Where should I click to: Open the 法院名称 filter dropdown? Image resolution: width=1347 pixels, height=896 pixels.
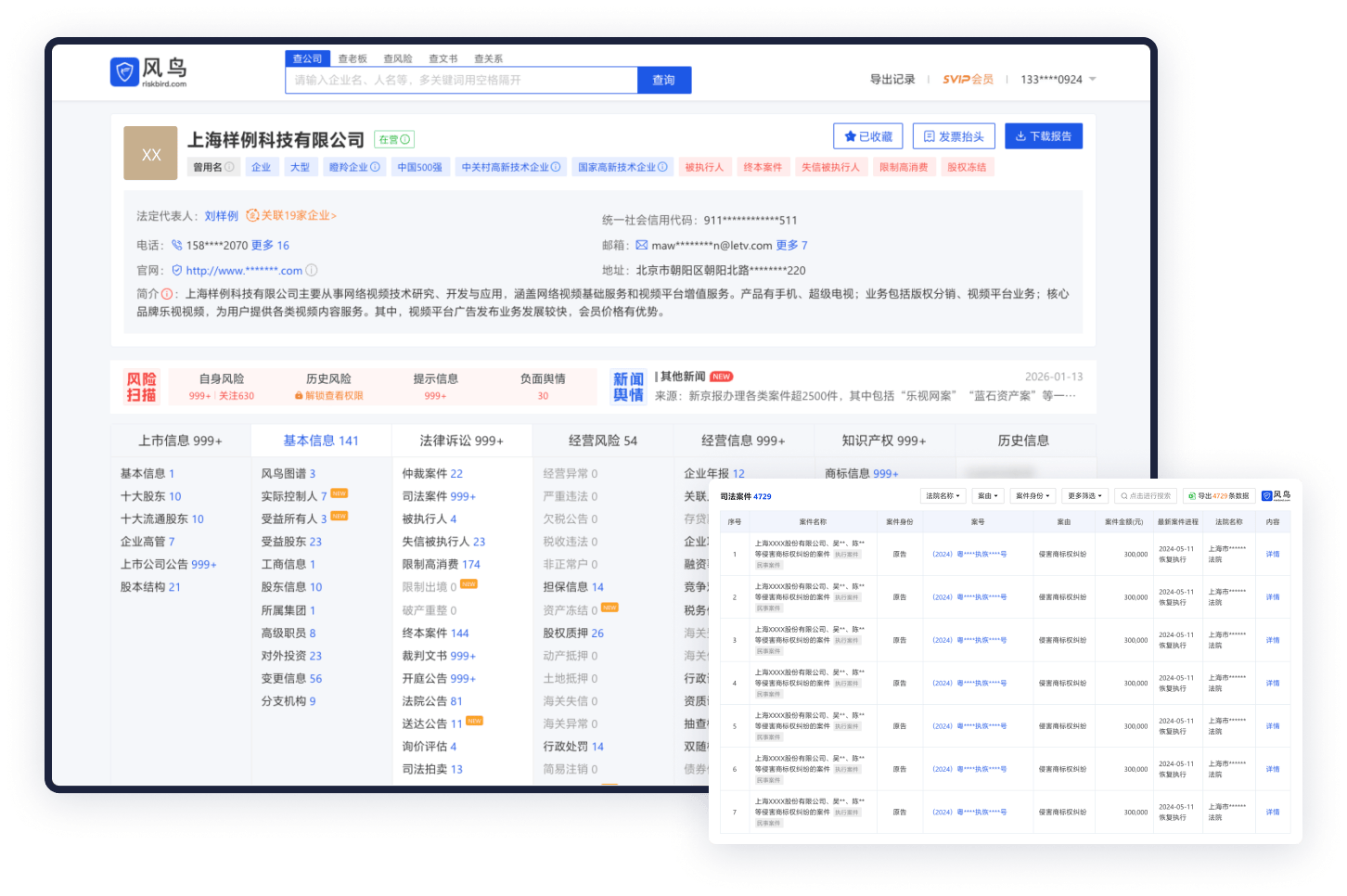click(943, 495)
